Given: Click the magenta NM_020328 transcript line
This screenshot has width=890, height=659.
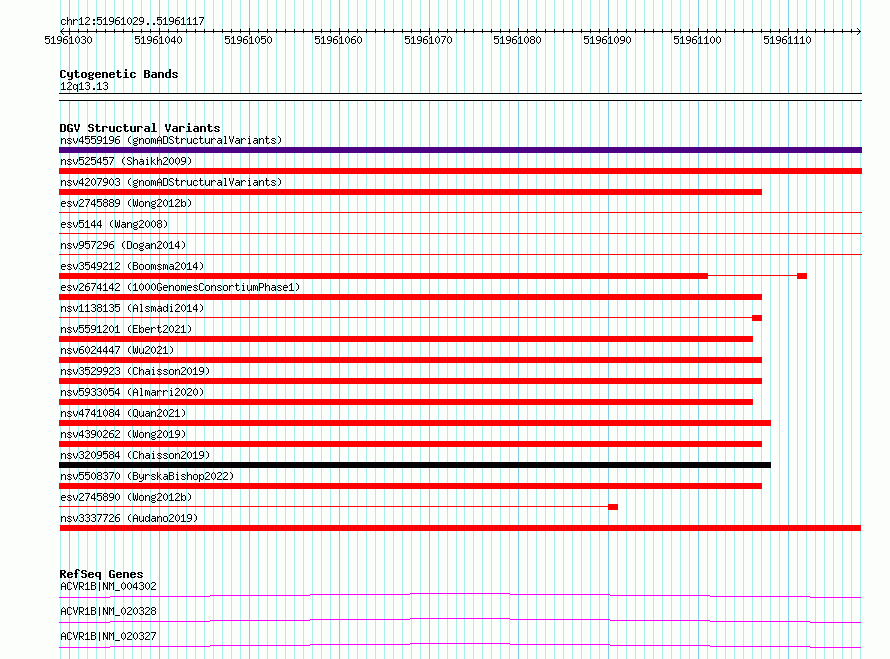Looking at the screenshot, I should (460, 620).
